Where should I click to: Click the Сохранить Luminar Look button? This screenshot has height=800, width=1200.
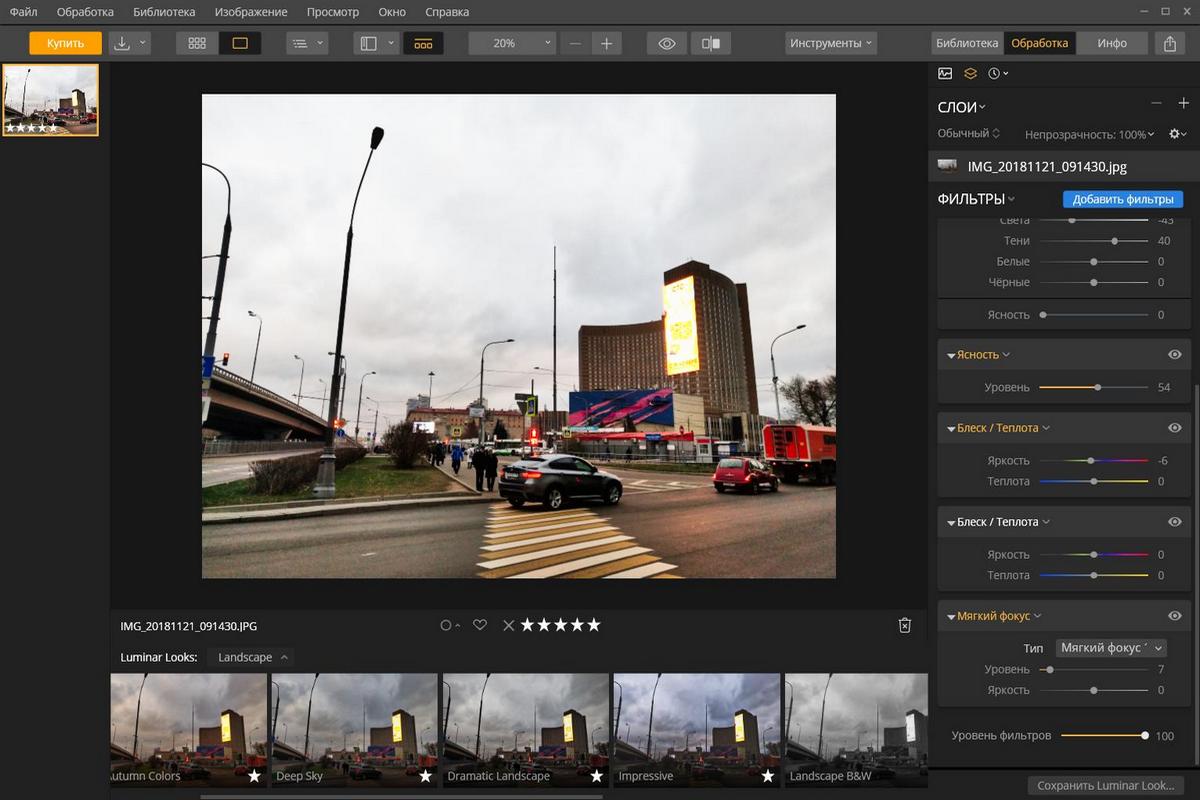click(1105, 785)
